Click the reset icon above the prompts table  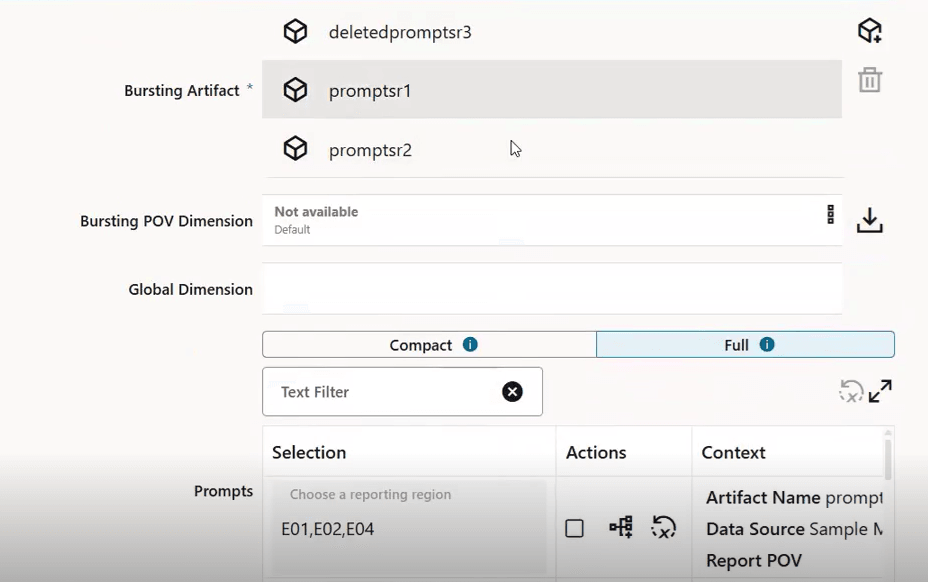click(x=851, y=391)
